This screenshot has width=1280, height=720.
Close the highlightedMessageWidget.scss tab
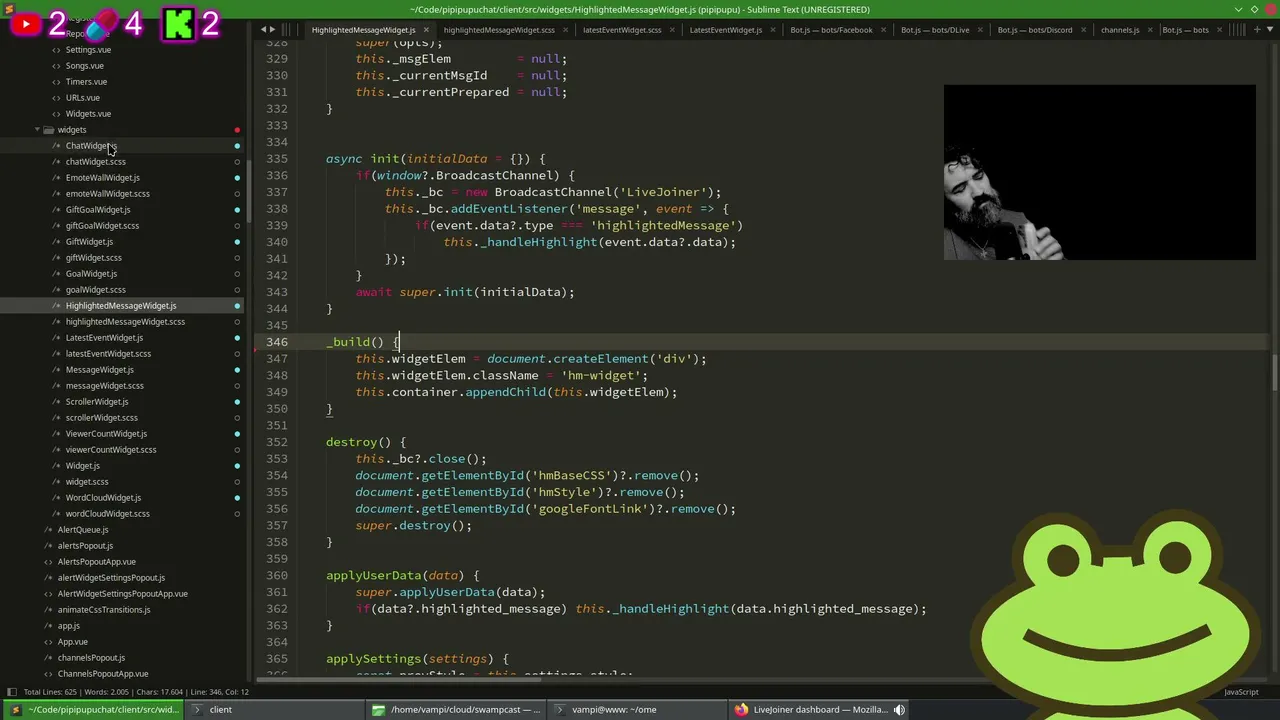pyautogui.click(x=565, y=30)
